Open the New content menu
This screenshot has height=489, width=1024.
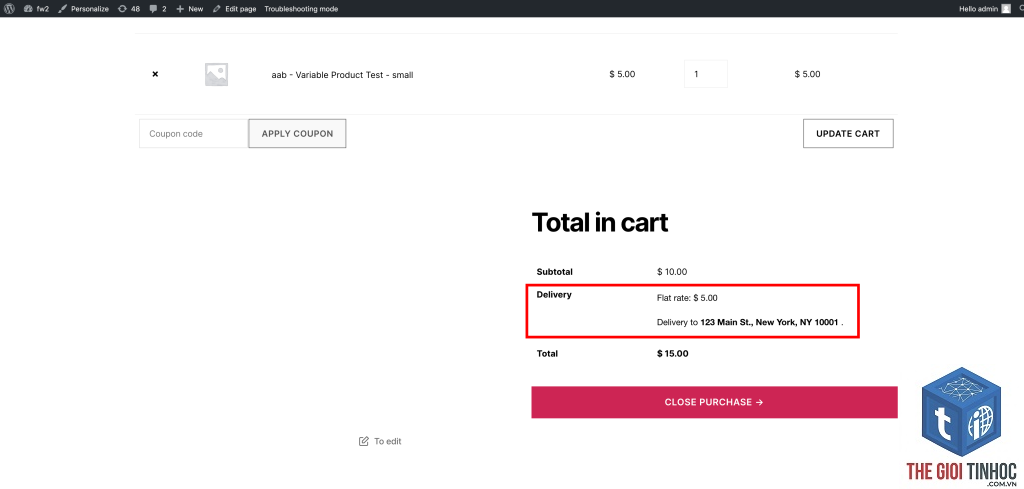coord(190,9)
